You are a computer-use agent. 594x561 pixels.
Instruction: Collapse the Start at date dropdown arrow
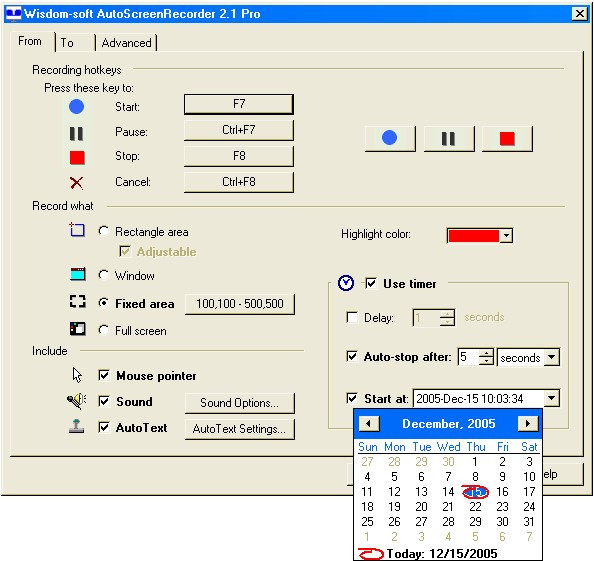pos(552,398)
